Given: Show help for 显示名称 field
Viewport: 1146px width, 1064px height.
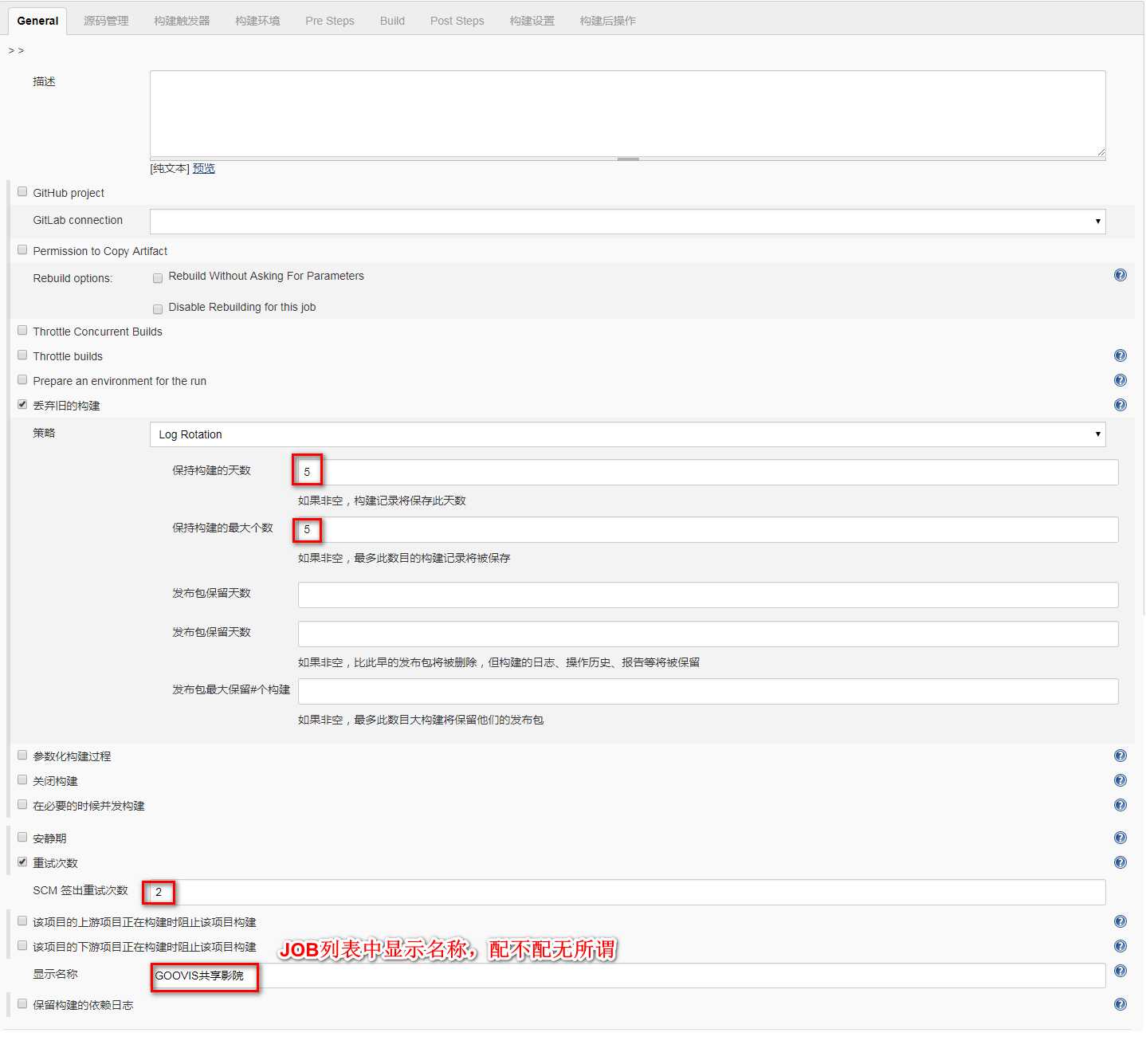Looking at the screenshot, I should [x=1120, y=972].
